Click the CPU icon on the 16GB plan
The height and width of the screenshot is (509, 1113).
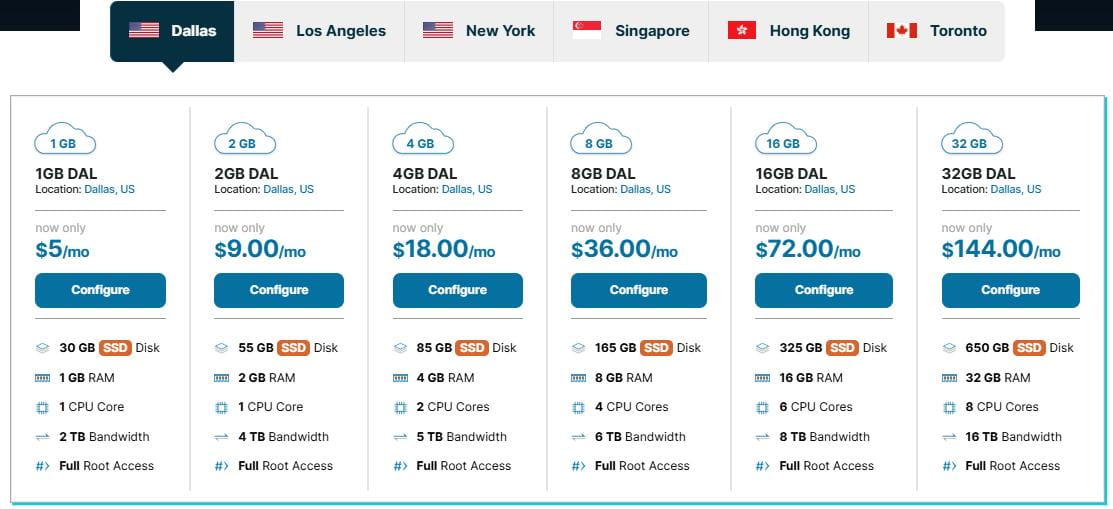pos(763,407)
